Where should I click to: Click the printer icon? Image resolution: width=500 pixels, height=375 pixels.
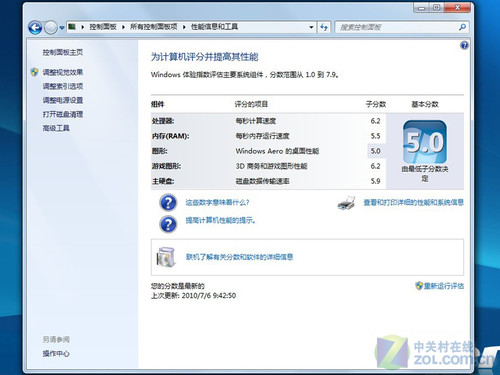click(346, 203)
